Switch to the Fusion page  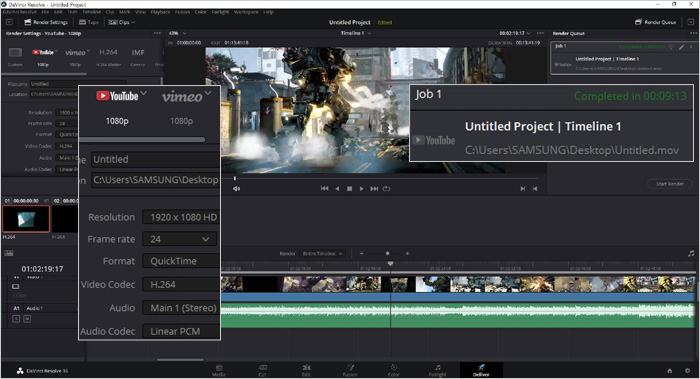350,370
